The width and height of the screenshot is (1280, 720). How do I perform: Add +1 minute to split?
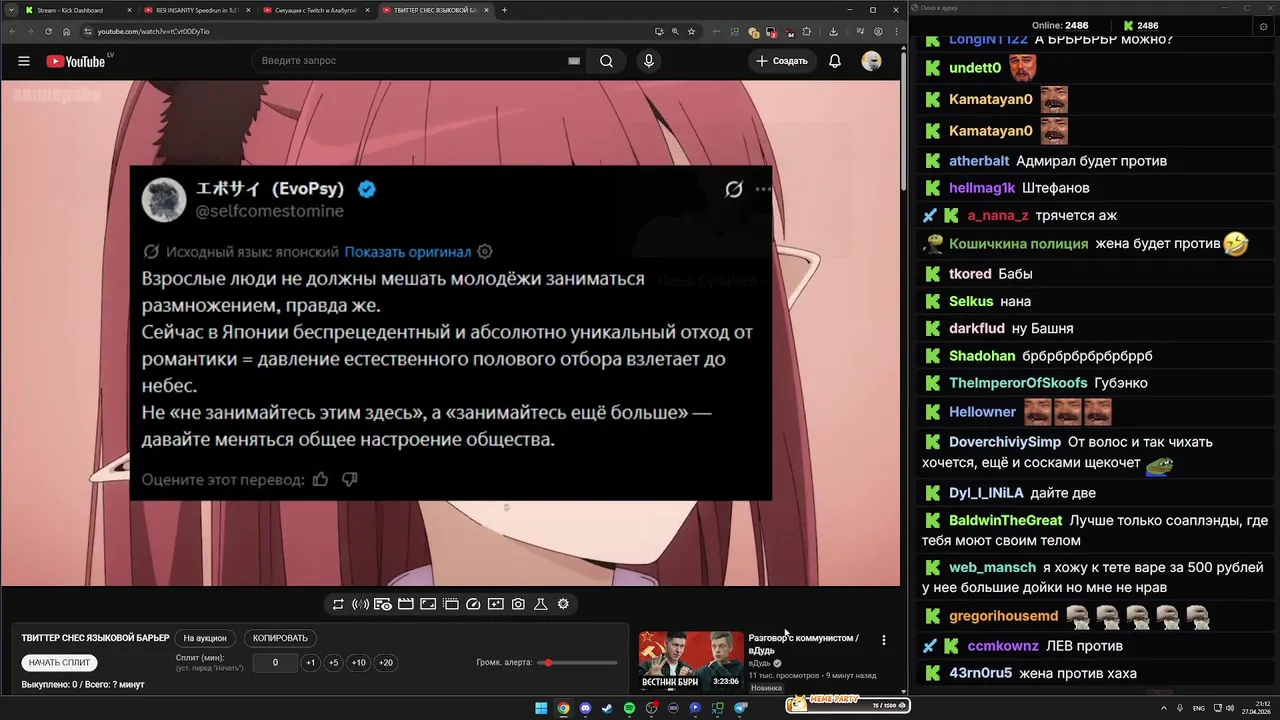click(x=311, y=662)
